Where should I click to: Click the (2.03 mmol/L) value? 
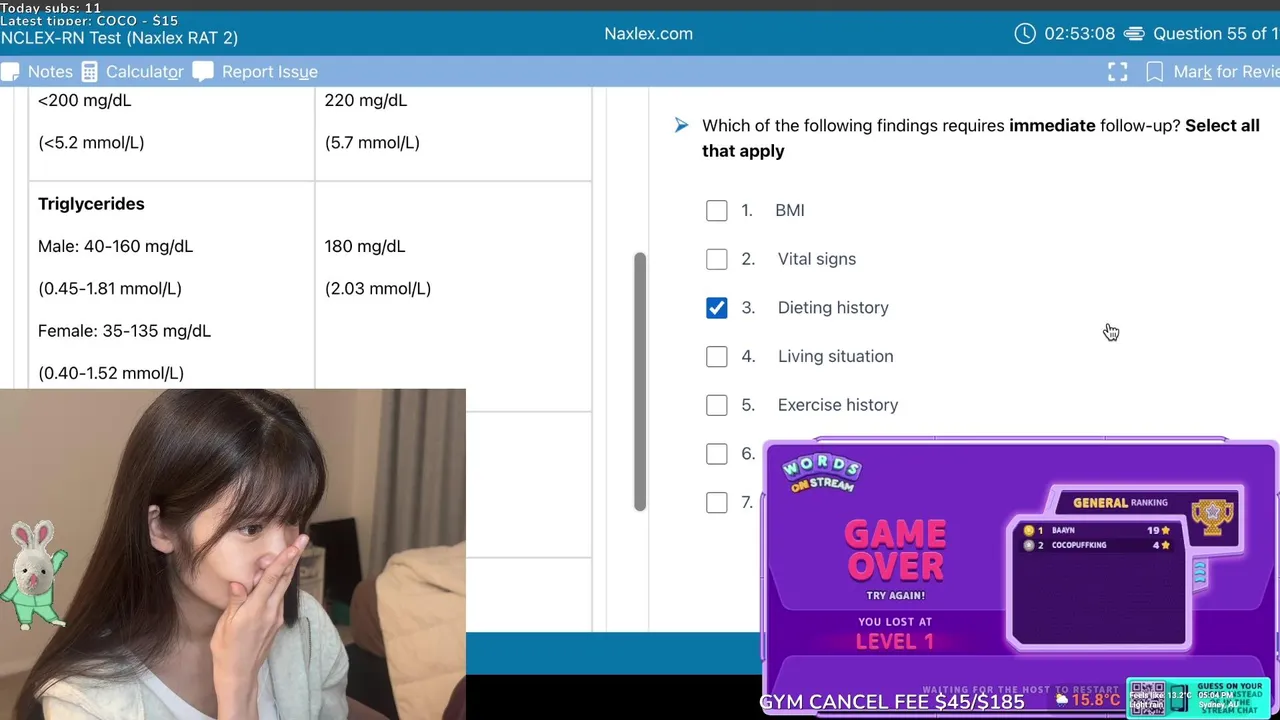point(378,289)
